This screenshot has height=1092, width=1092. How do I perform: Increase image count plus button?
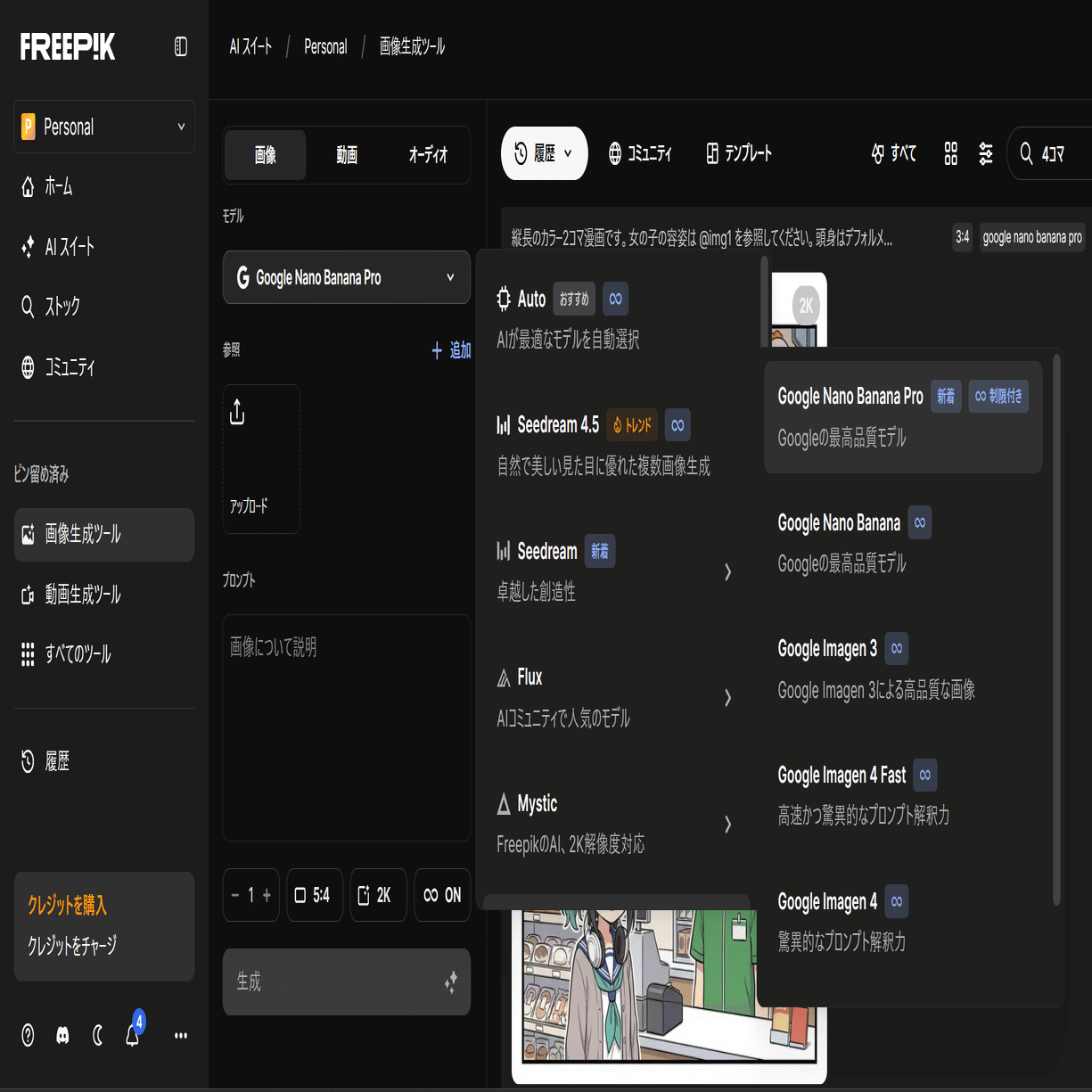click(x=267, y=895)
